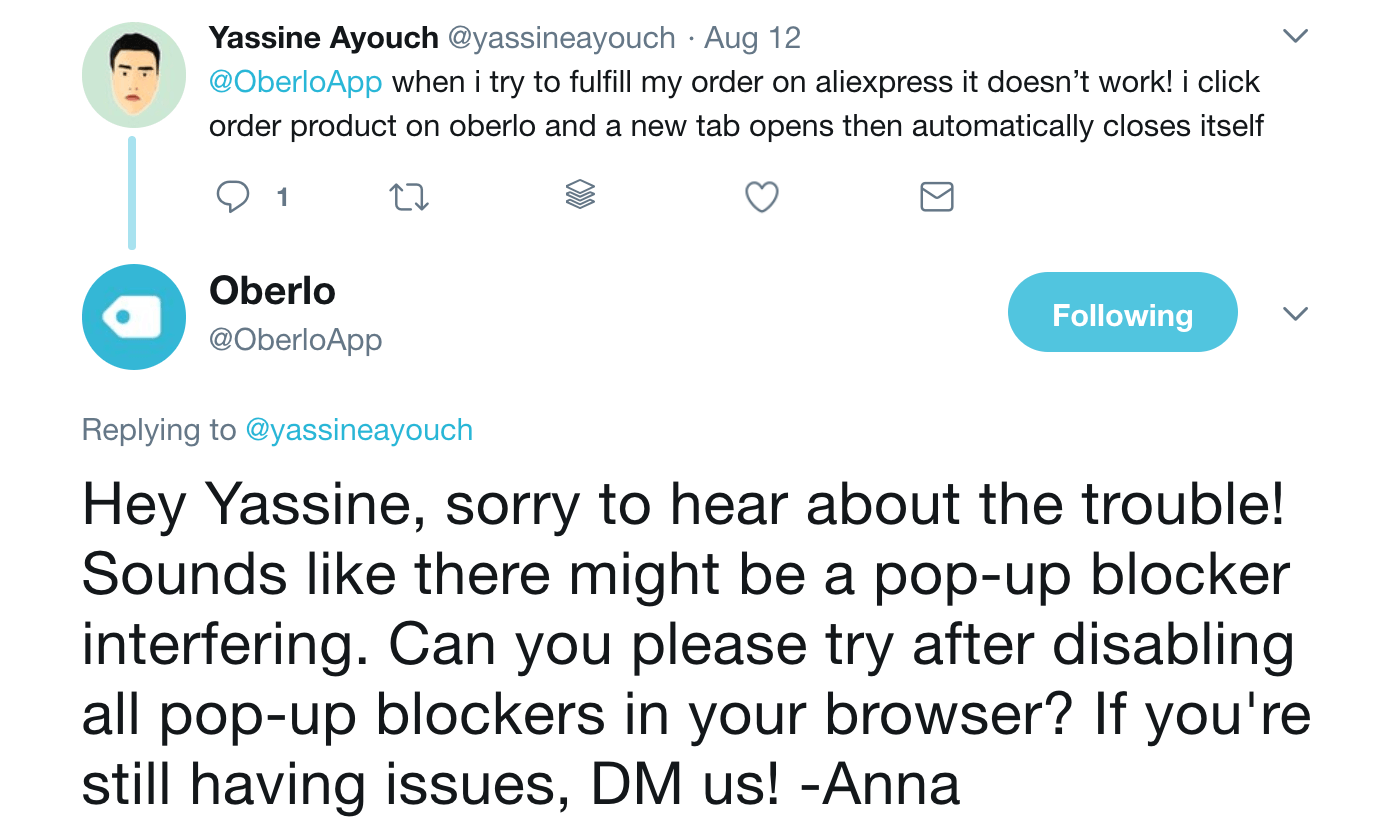
Task: Select the retweet icon under the tweet
Action: click(x=408, y=197)
